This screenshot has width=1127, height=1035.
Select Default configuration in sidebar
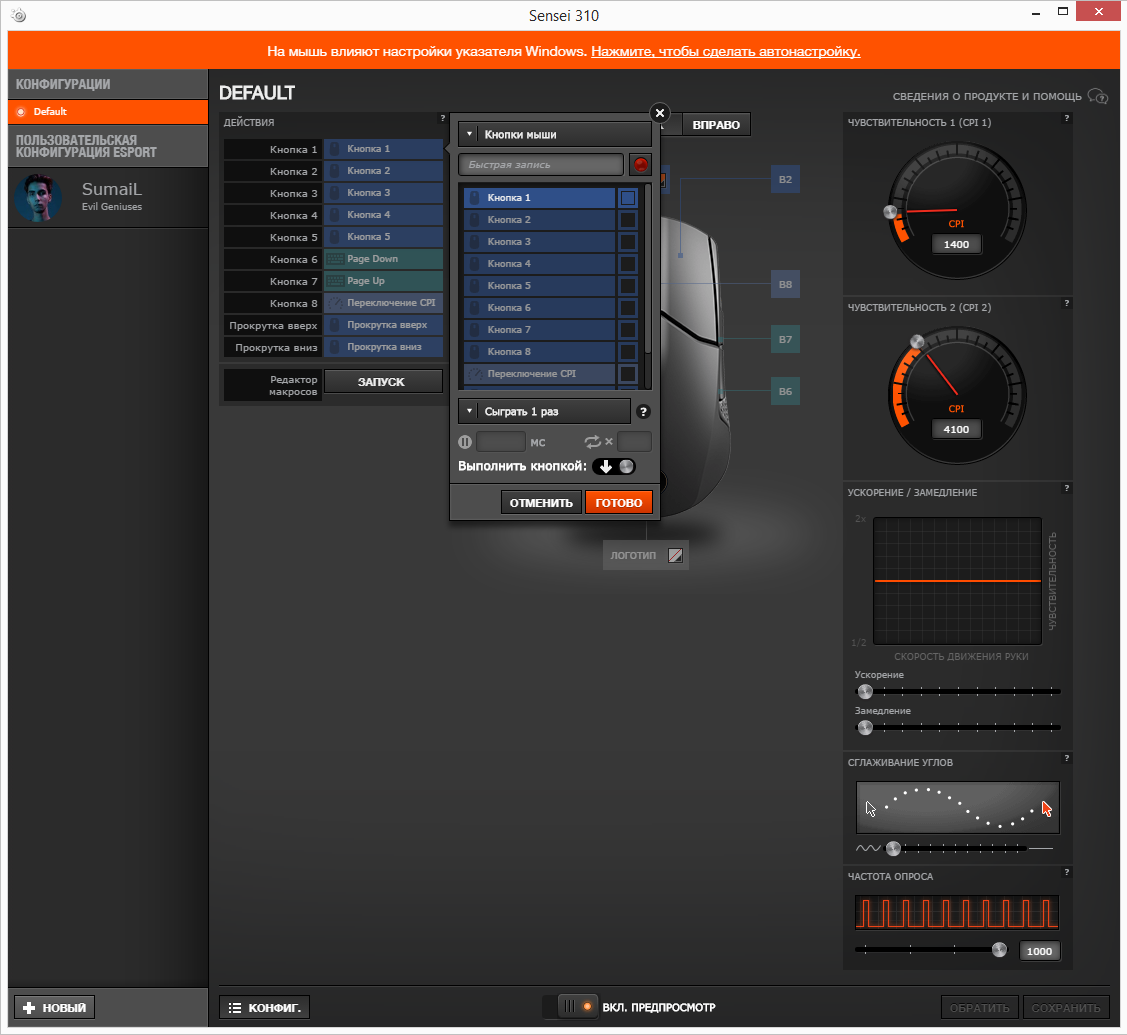(x=108, y=111)
